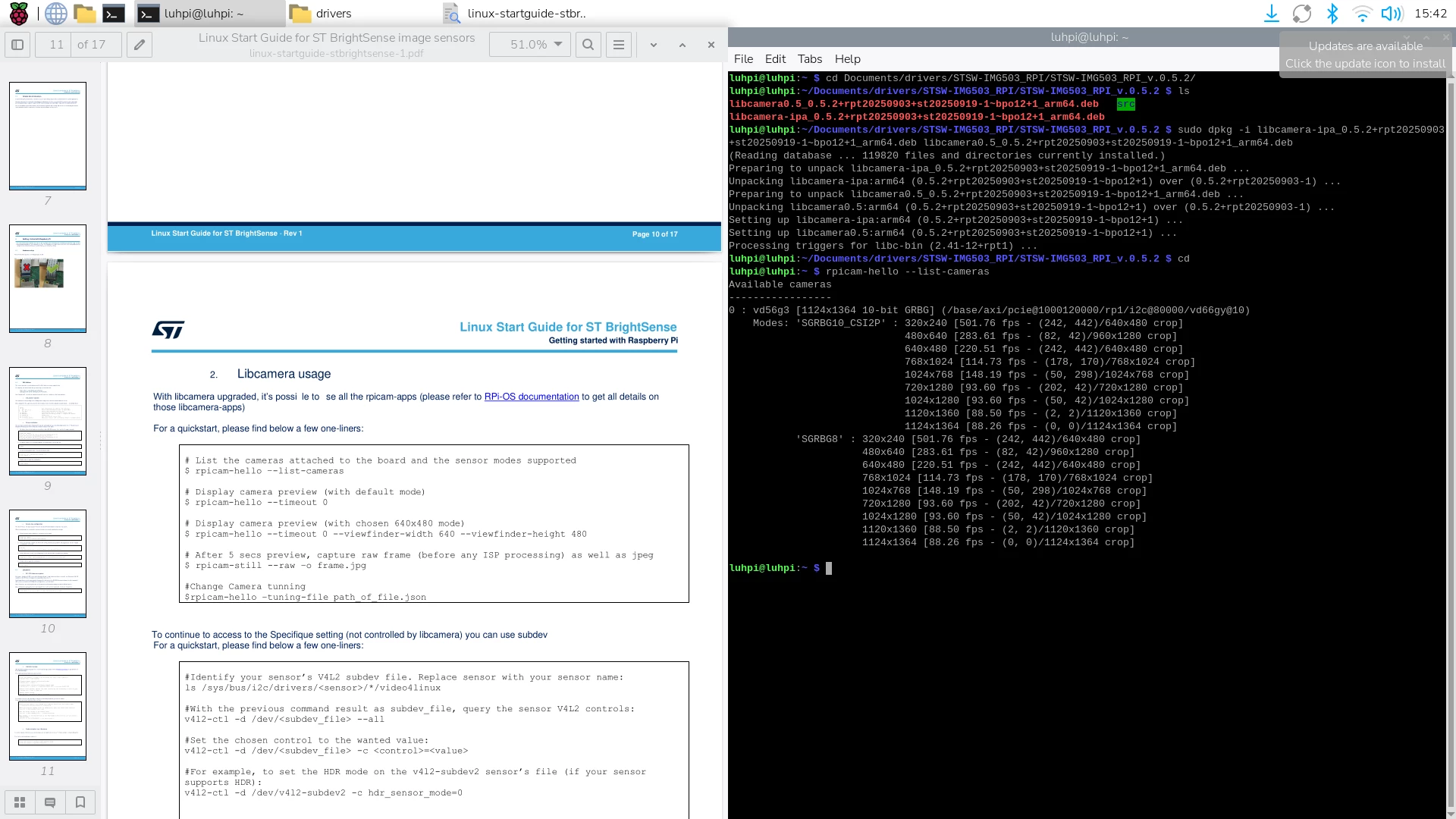Launch the web browser globe icon
This screenshot has height=819, width=1456.
55,13
